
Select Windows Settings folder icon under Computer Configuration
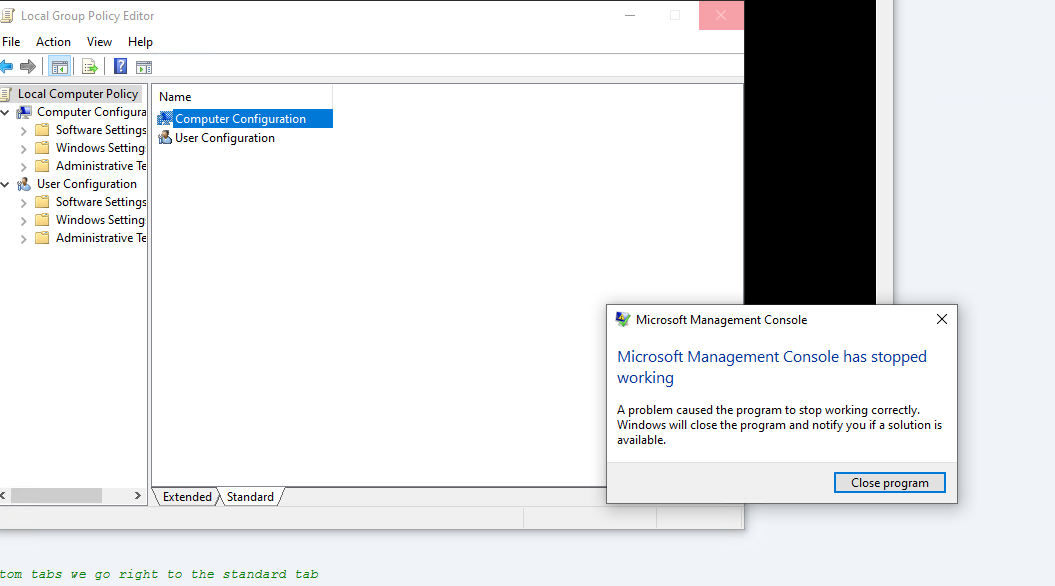pos(42,148)
